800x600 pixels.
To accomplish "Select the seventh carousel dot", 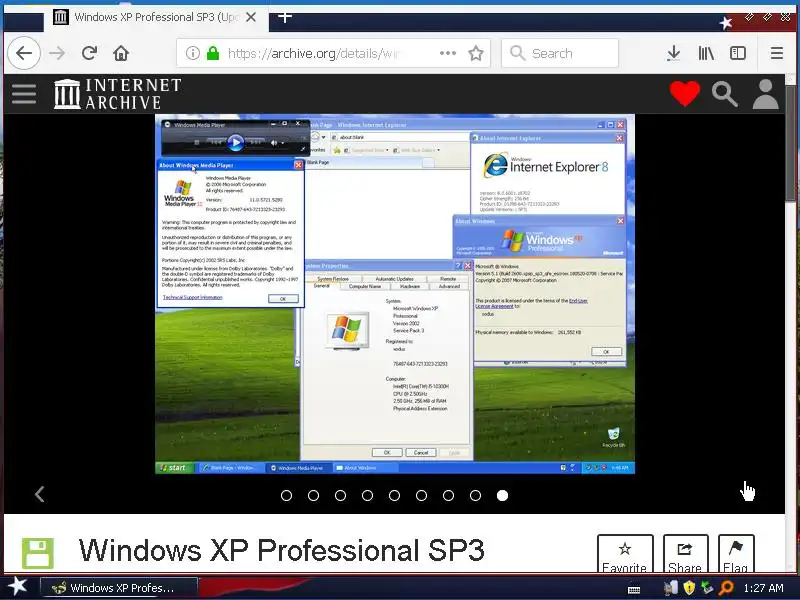I will (448, 495).
